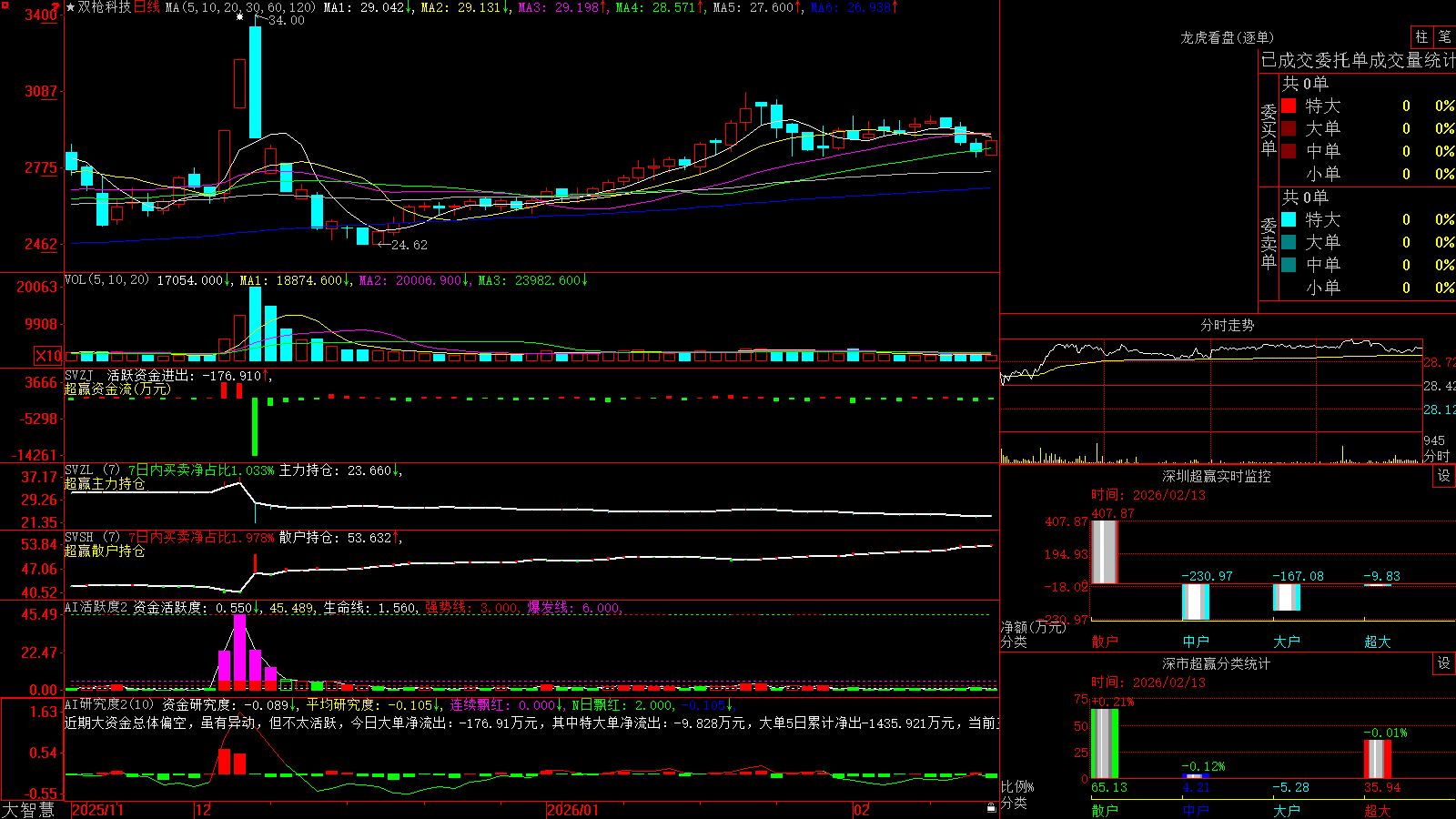Click the 深市超赢分类统计 panel title
1456x819 pixels.
pyautogui.click(x=1217, y=663)
